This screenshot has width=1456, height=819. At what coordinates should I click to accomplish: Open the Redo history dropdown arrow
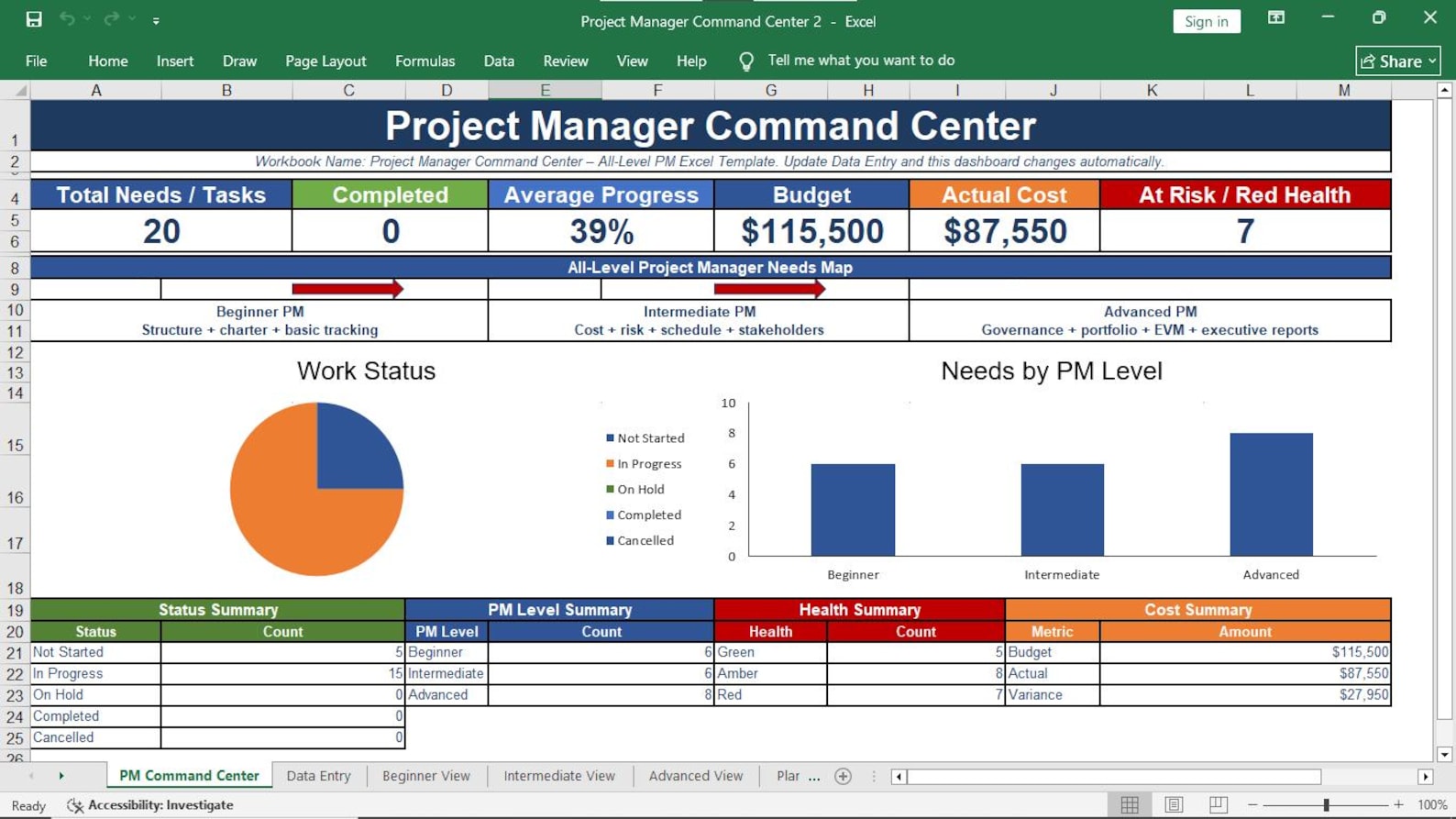click(x=132, y=19)
